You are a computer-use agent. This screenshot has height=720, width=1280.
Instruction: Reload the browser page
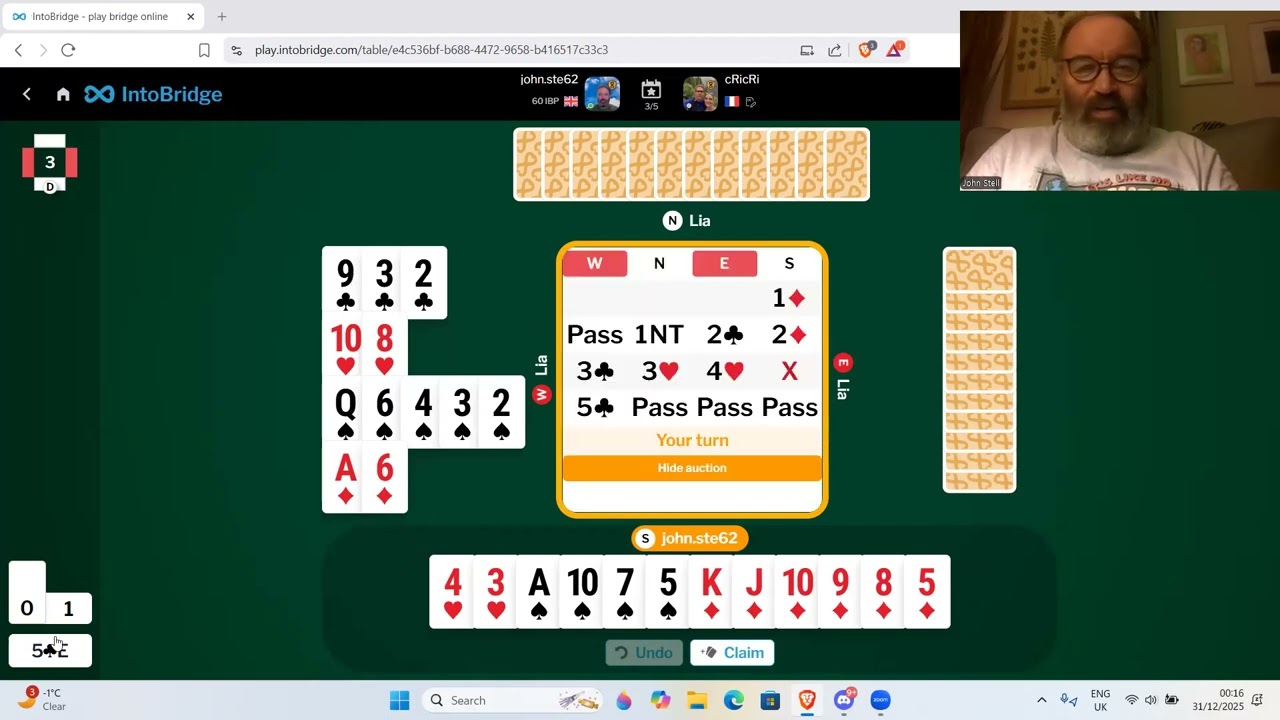tap(68, 50)
